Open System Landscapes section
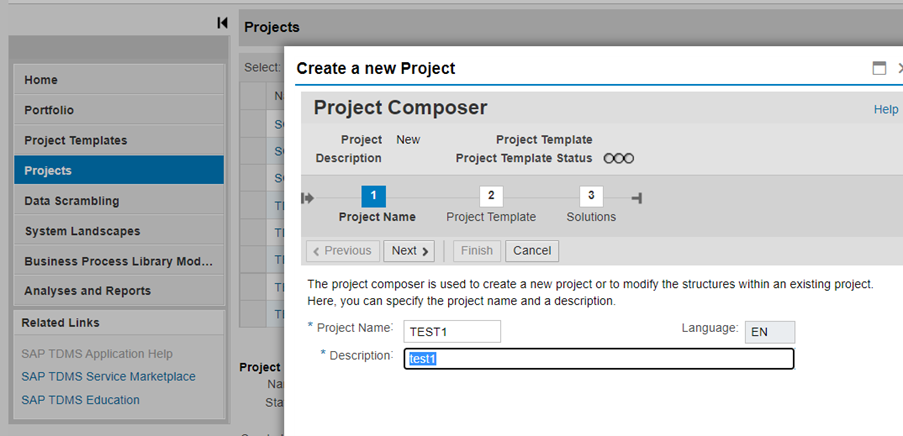 [x=118, y=230]
